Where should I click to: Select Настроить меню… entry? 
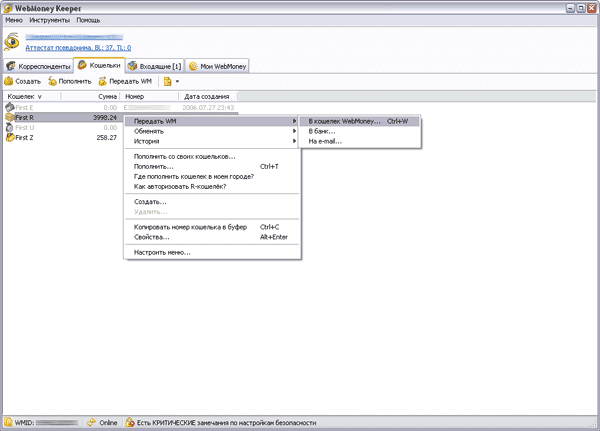(212, 252)
